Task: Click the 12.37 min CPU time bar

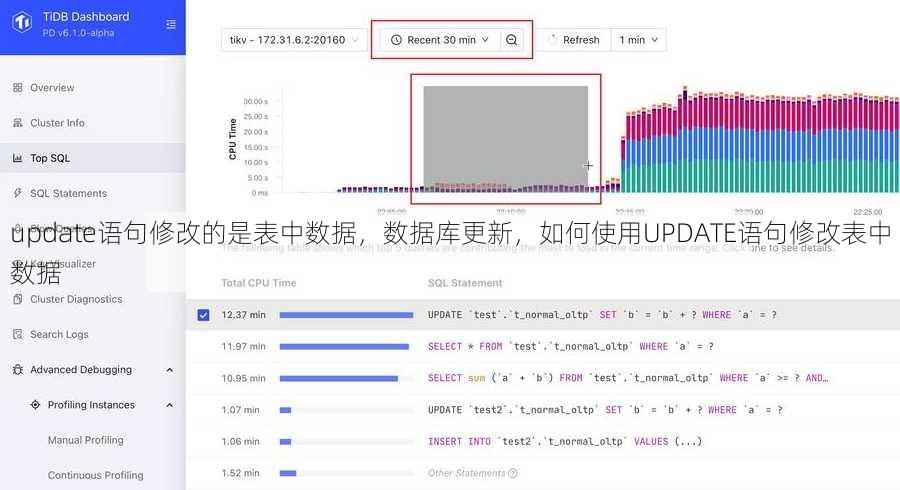Action: click(346, 315)
